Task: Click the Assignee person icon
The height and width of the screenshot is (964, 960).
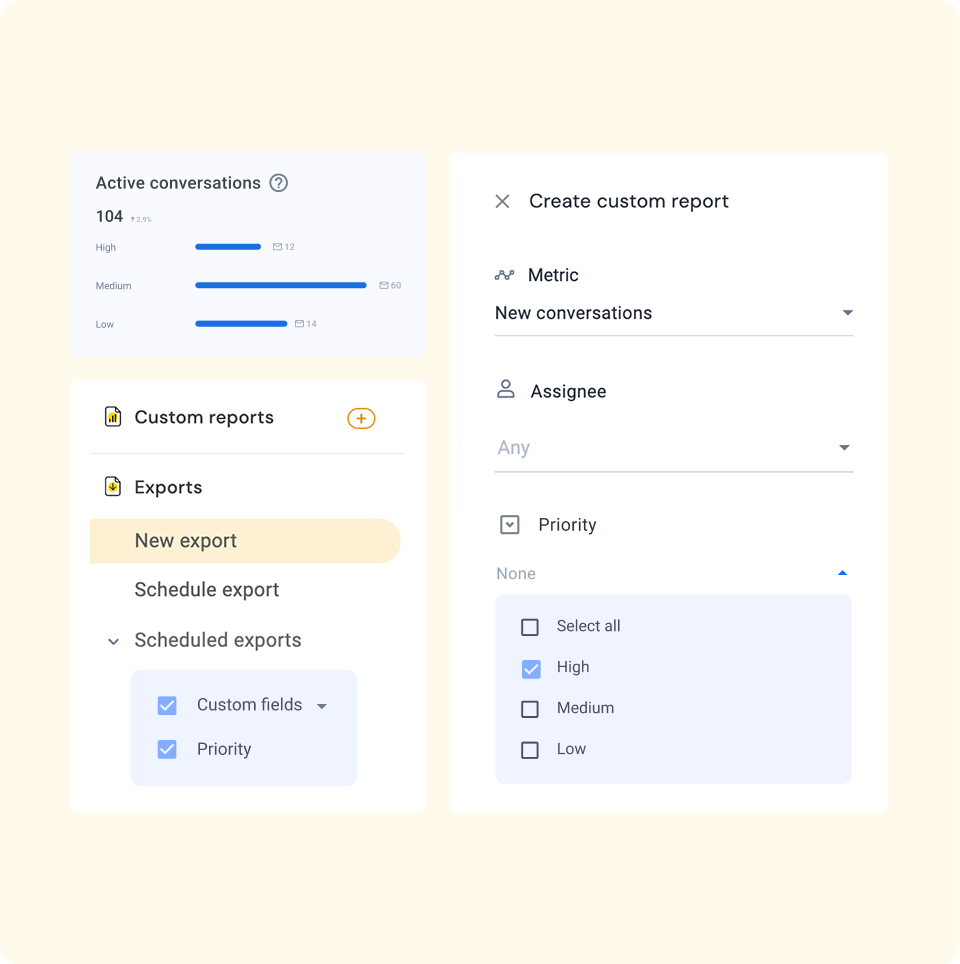Action: pyautogui.click(x=506, y=391)
